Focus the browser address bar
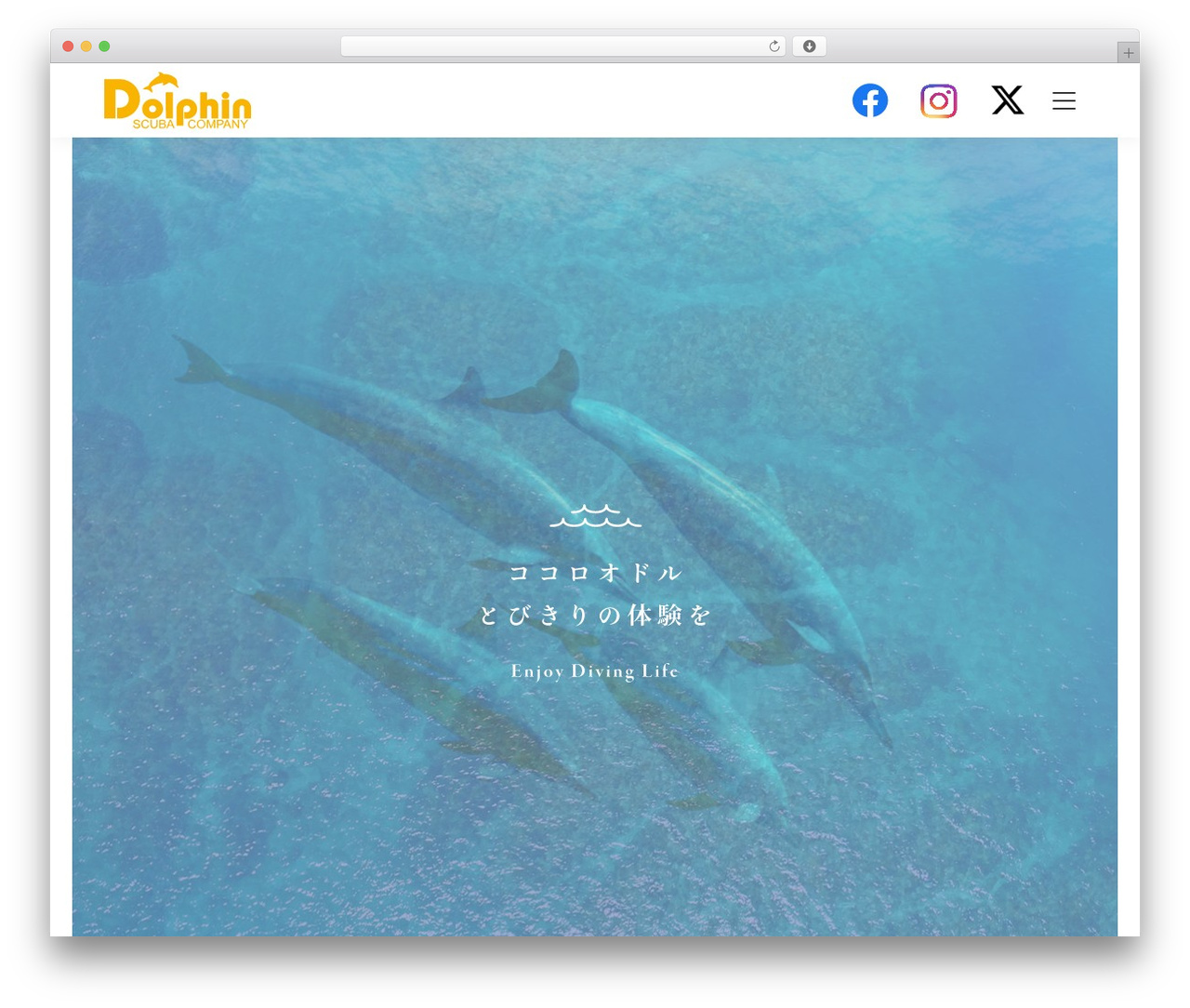Viewport: 1190px width, 1008px height. tap(562, 46)
